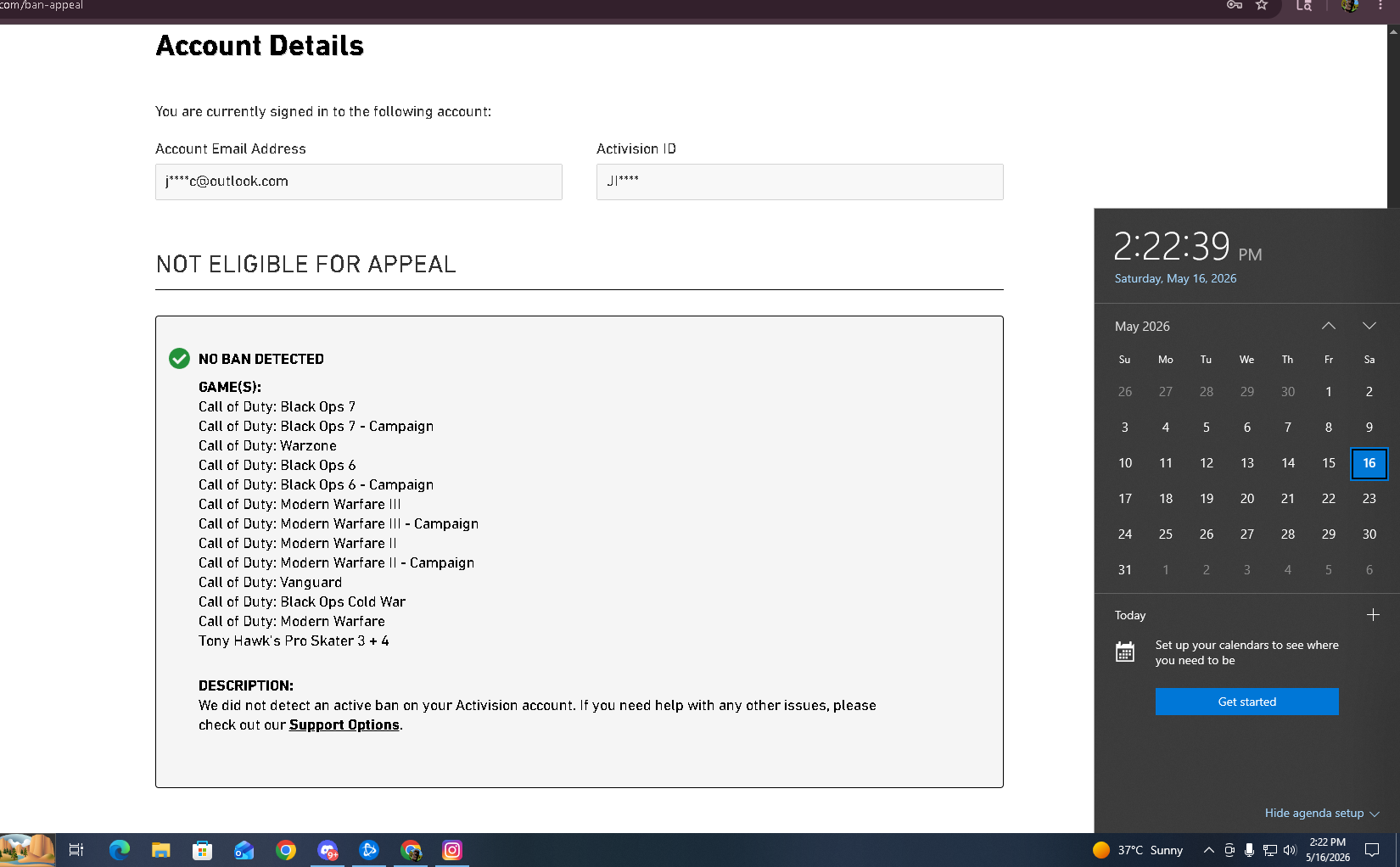
Task: Select the 22 date in calendar
Action: [1329, 499]
